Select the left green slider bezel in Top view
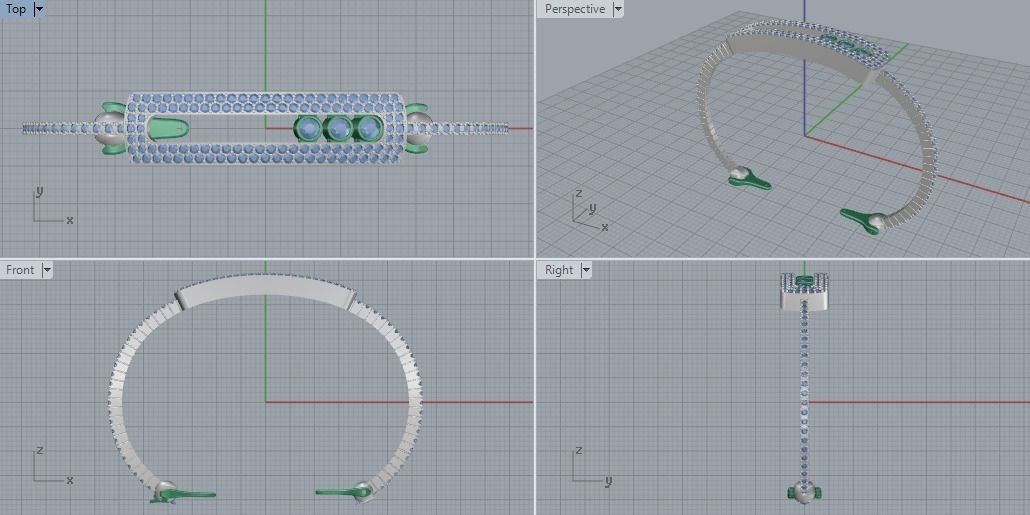The image size is (1030, 515). [x=168, y=129]
